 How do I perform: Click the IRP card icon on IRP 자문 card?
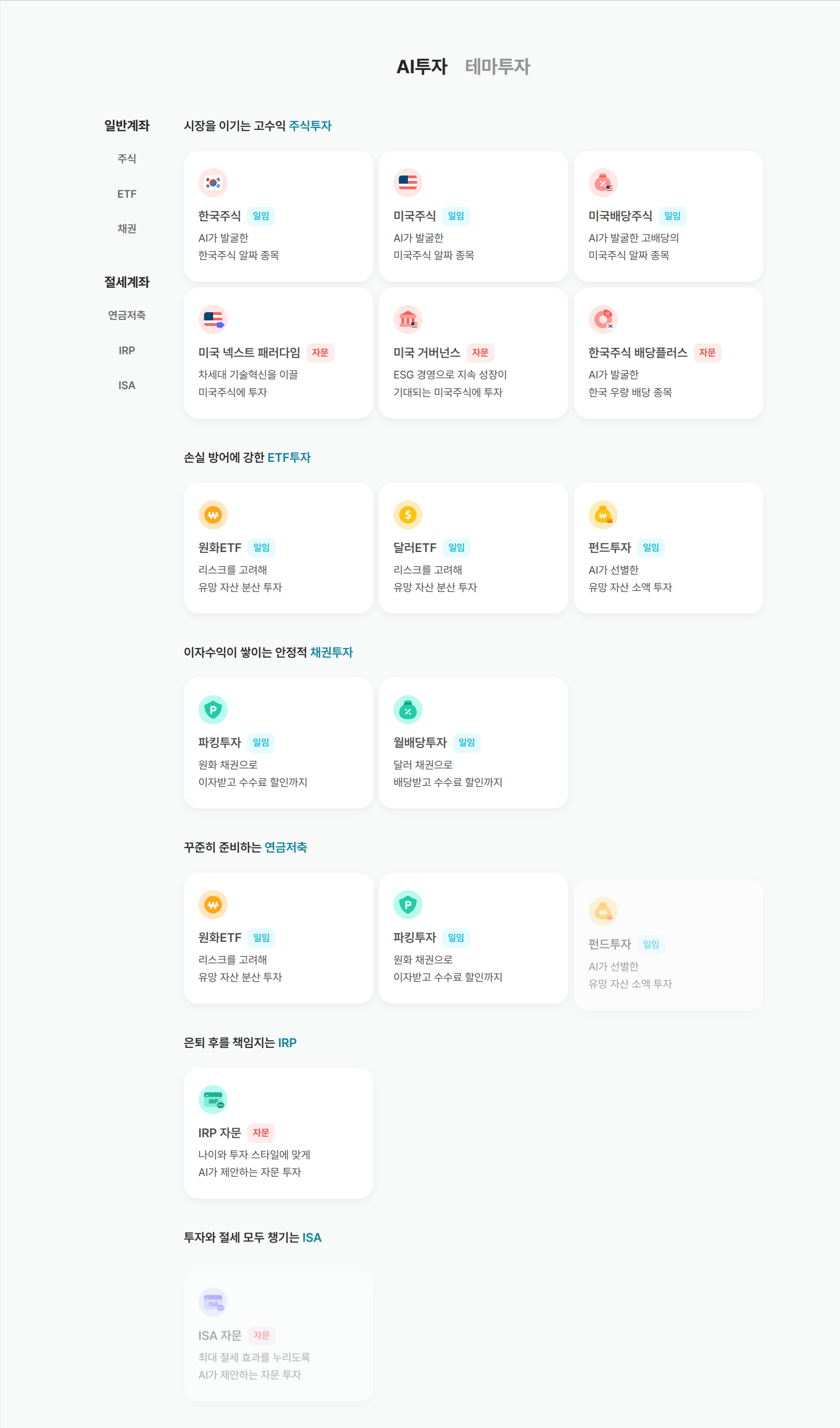point(213,1100)
